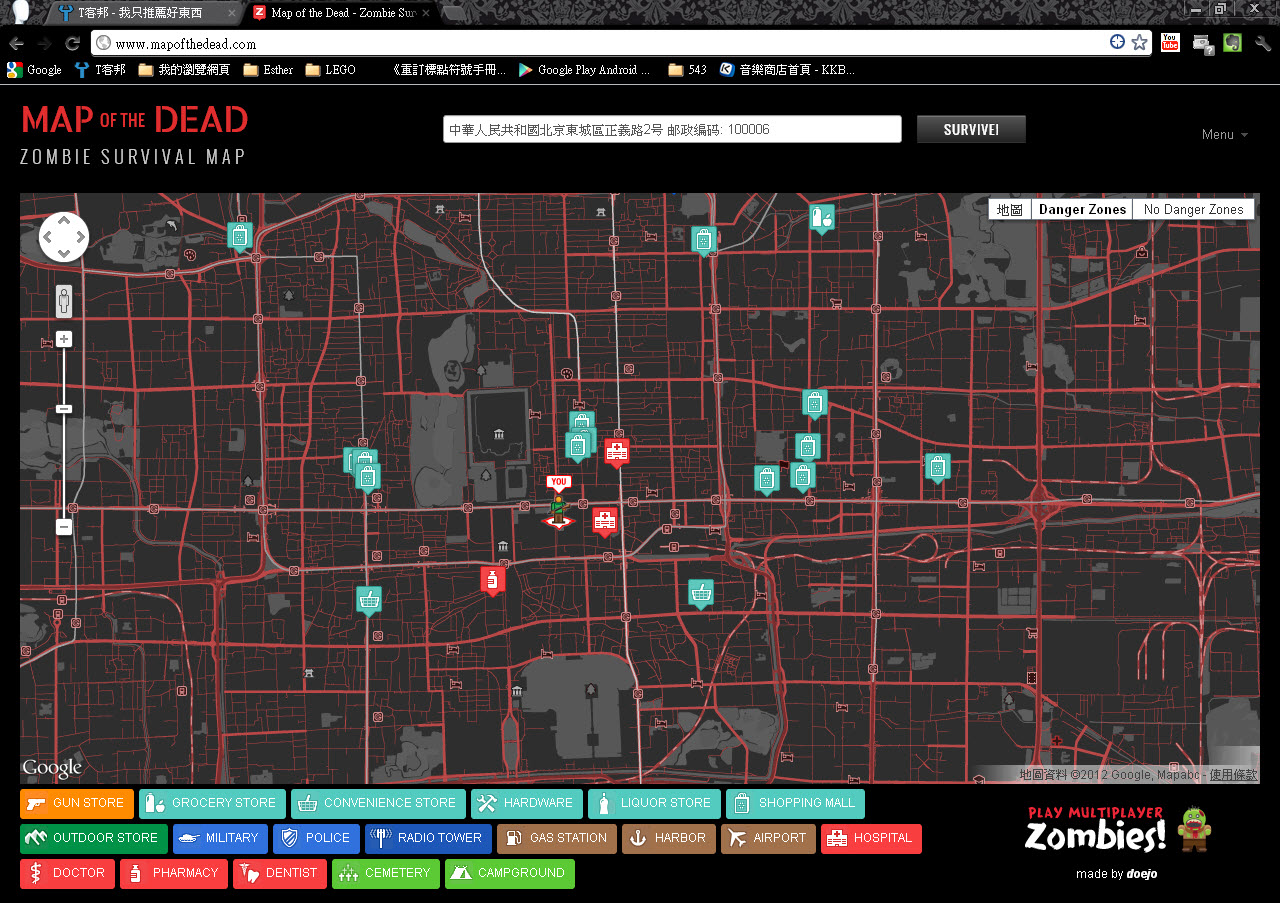Open the Menu dropdown at top right
This screenshot has height=903, width=1280.
(1223, 134)
